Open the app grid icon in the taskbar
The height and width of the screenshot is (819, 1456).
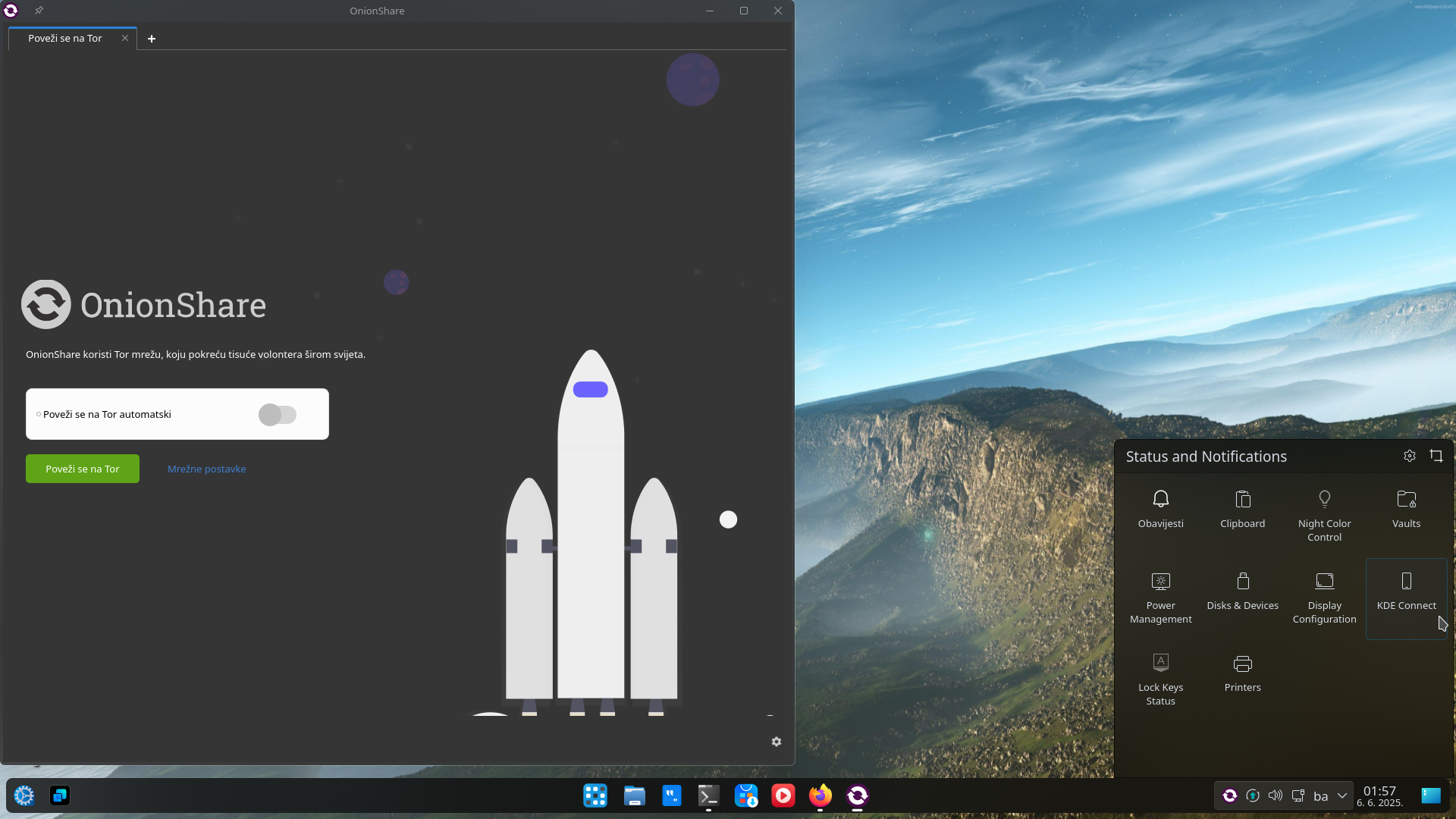tap(595, 795)
